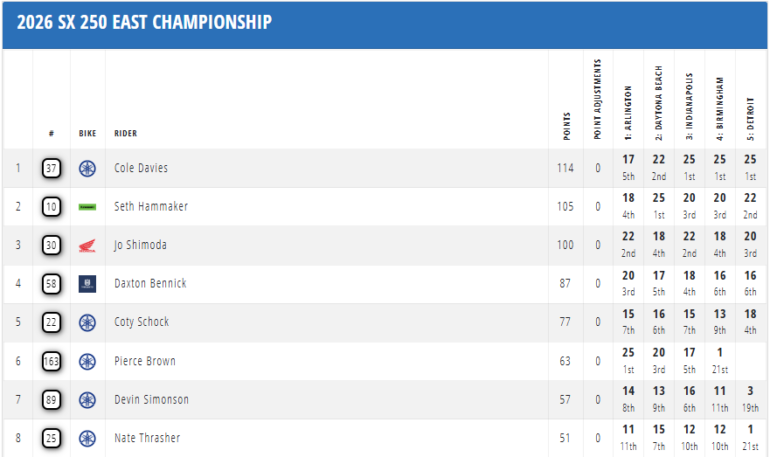Open rider Cole Davies' name
The image size is (770, 457).
[x=141, y=168]
